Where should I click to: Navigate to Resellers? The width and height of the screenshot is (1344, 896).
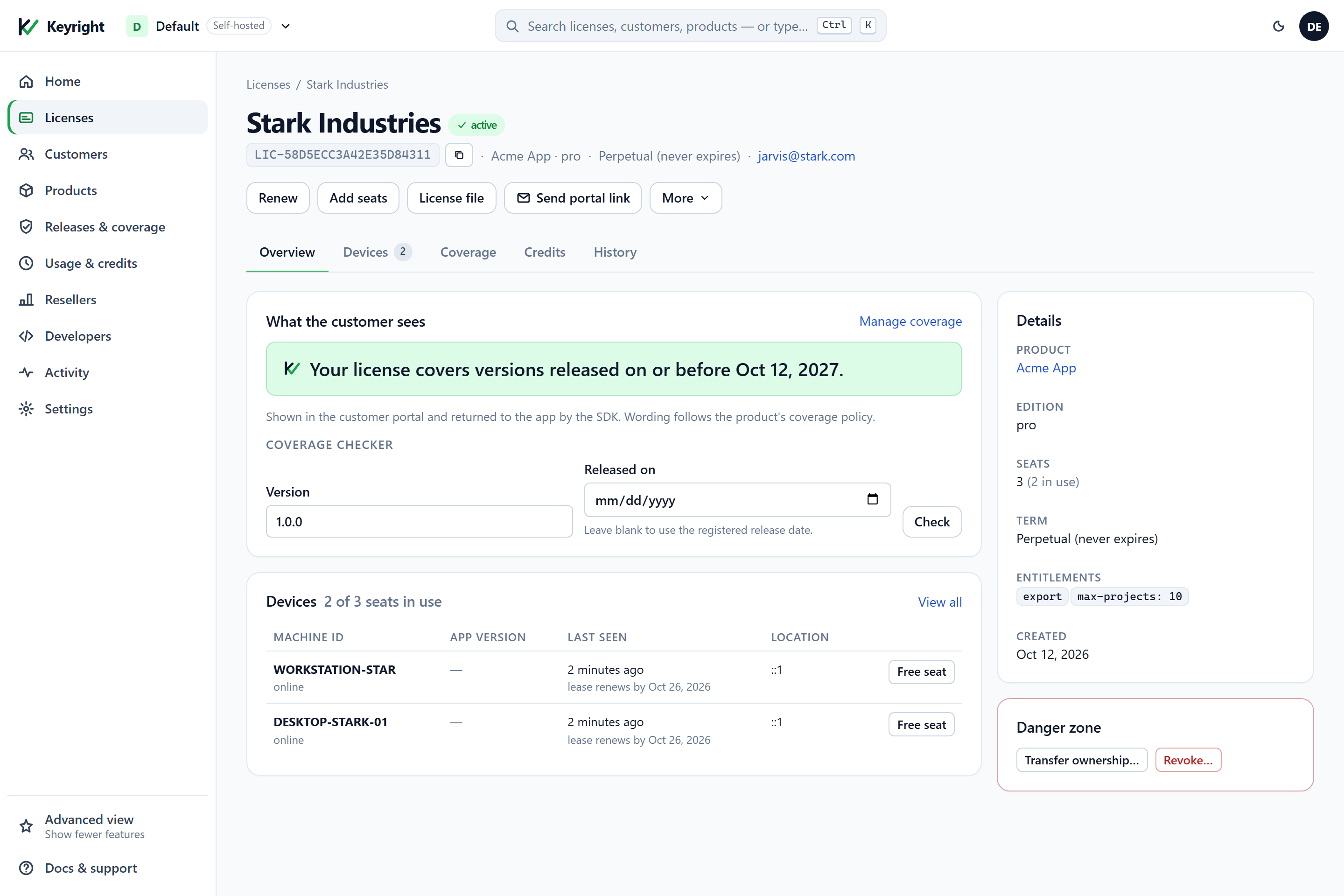coord(107,300)
